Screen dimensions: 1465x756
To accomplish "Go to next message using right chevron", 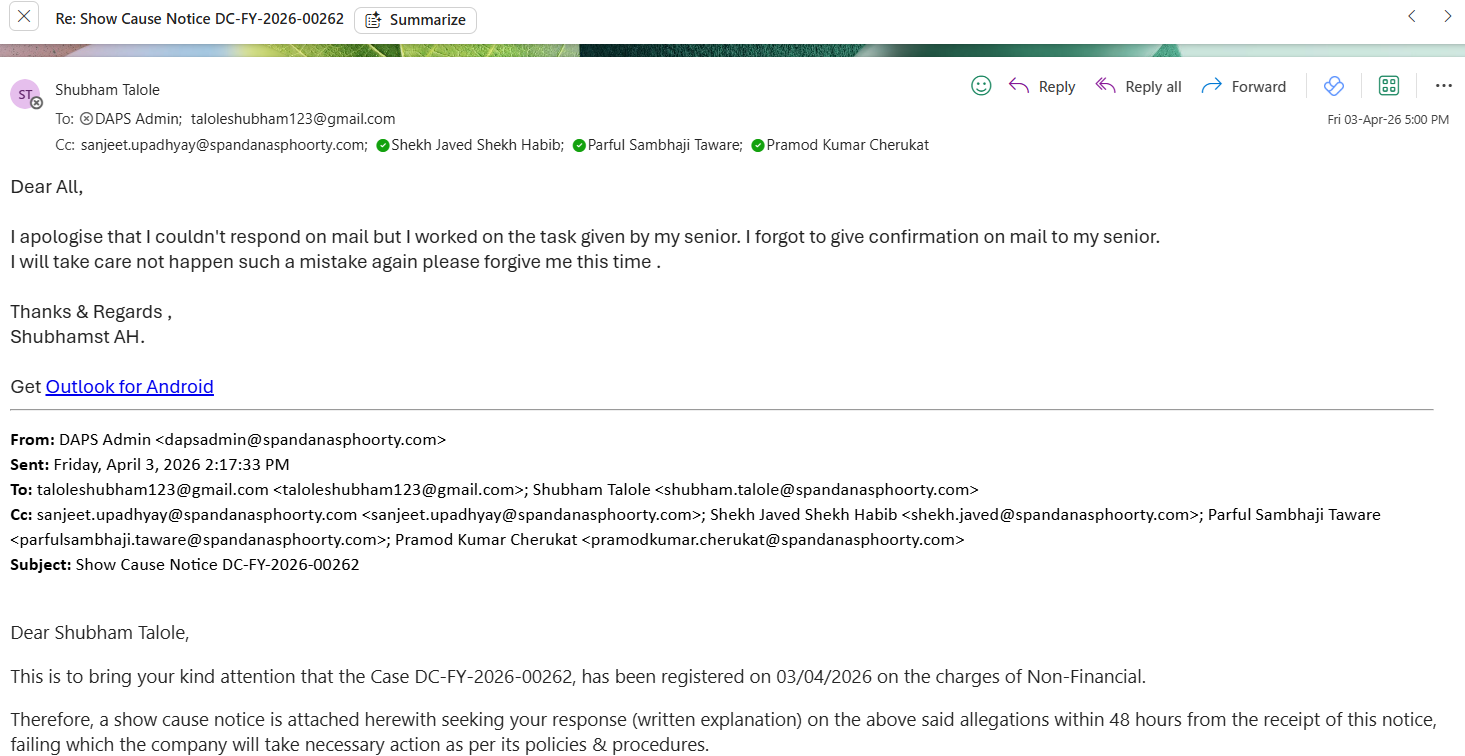I will [x=1447, y=16].
